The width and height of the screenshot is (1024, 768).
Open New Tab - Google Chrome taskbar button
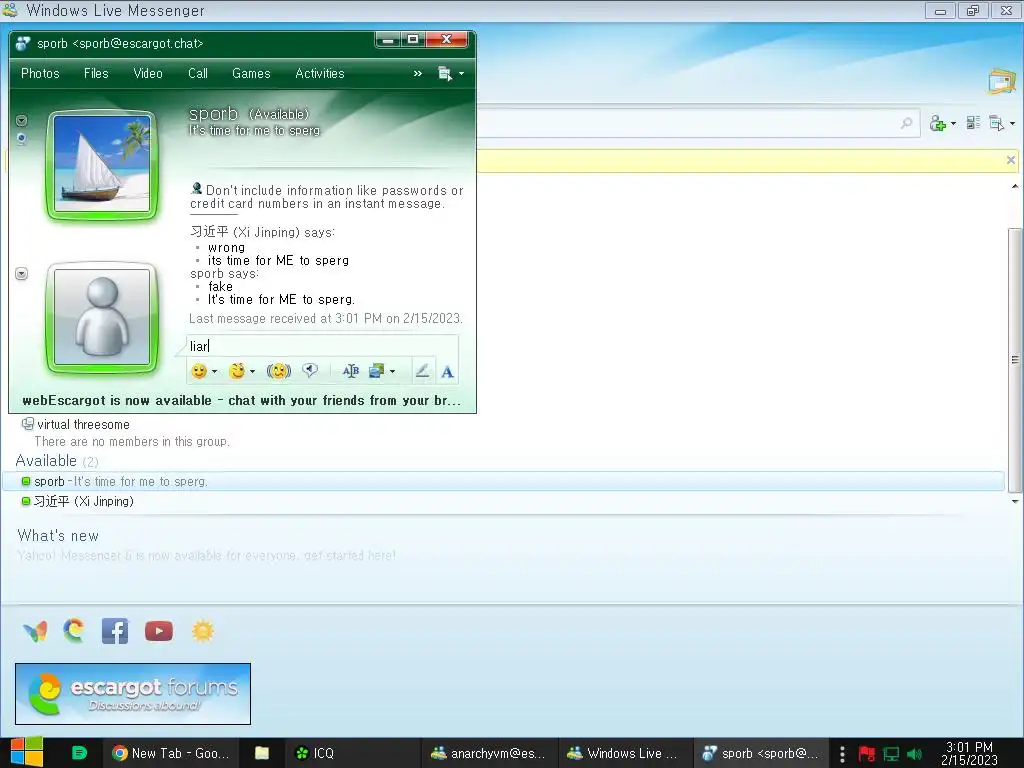170,753
